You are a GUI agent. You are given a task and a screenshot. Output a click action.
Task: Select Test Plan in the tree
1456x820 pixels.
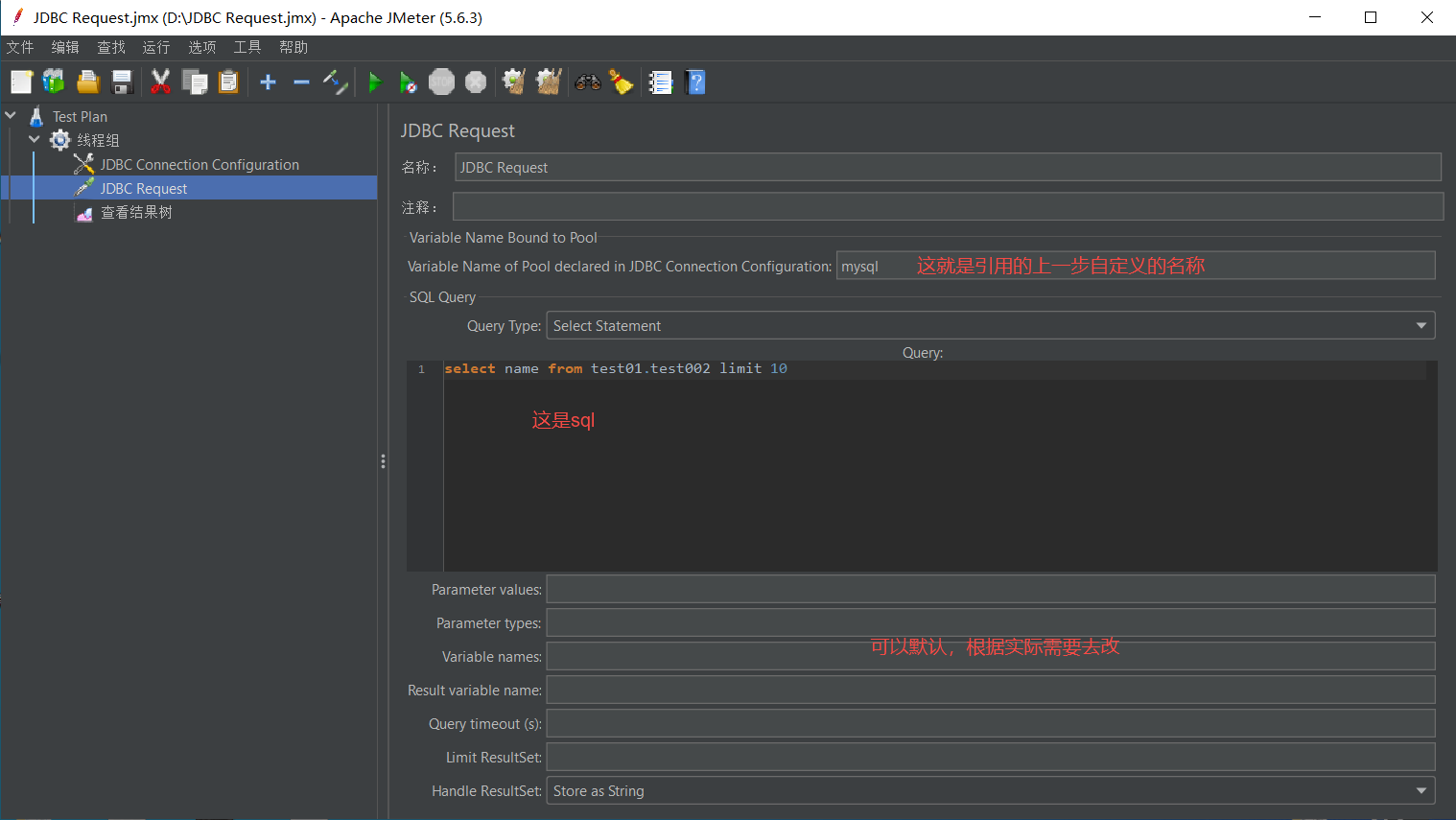(x=80, y=117)
